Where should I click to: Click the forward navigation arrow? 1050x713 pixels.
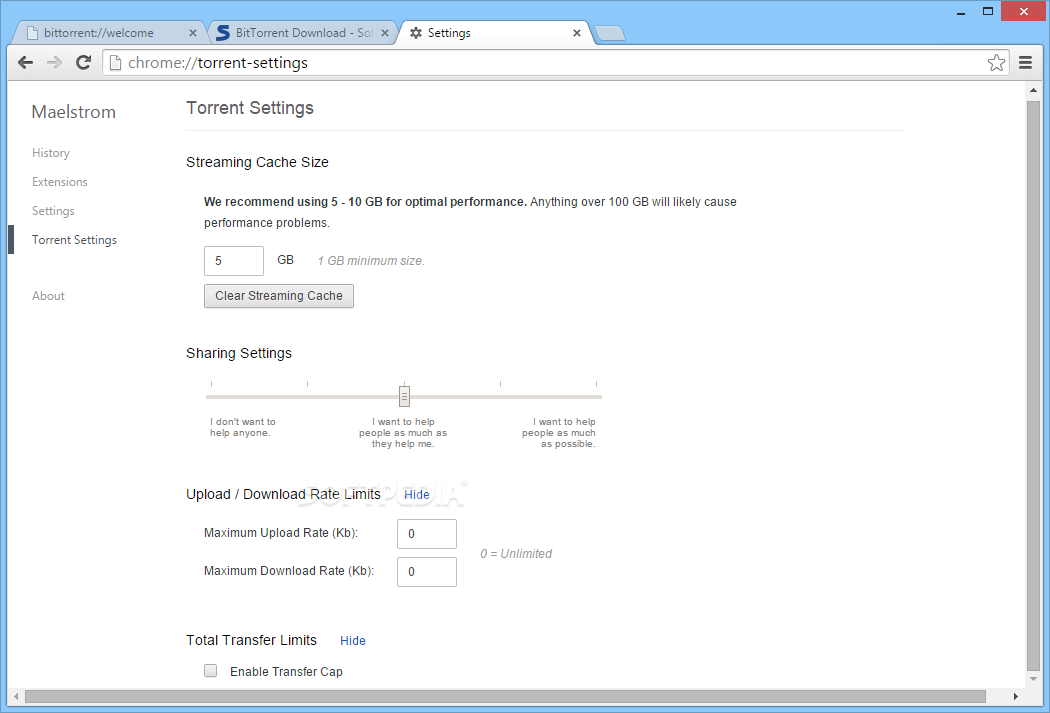[54, 62]
